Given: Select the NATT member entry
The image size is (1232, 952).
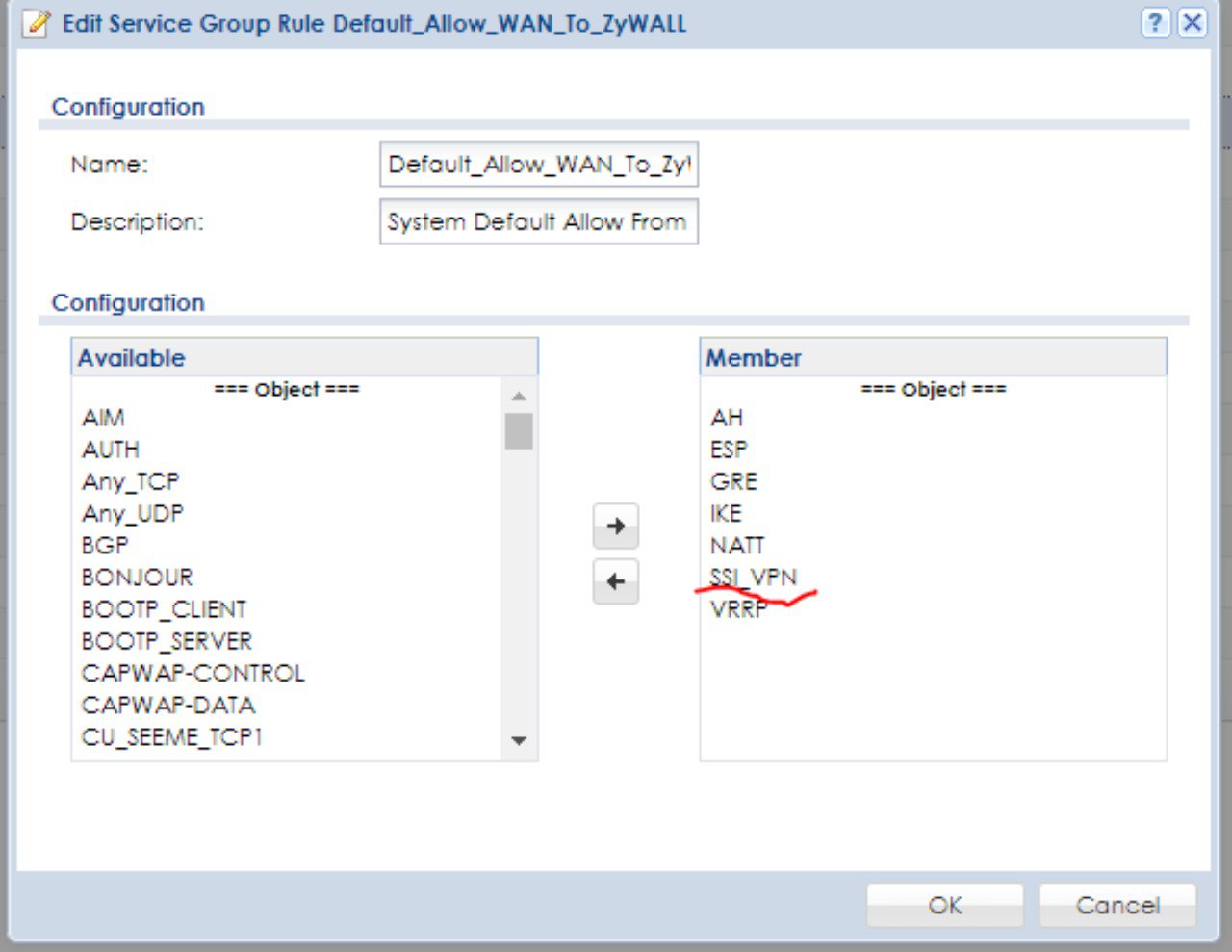Looking at the screenshot, I should (x=737, y=546).
